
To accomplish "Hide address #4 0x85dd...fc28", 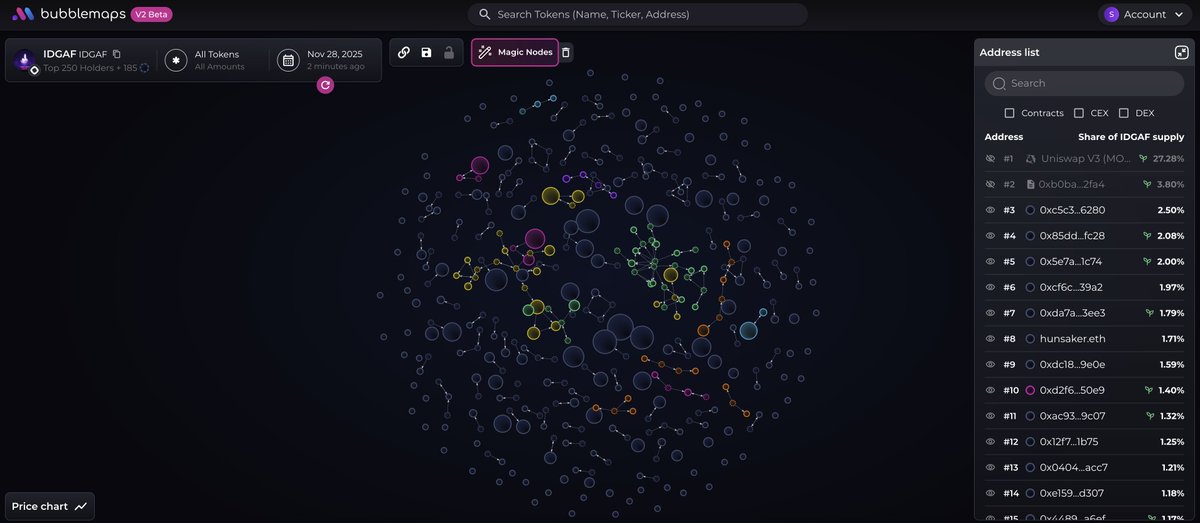I will tap(991, 236).
